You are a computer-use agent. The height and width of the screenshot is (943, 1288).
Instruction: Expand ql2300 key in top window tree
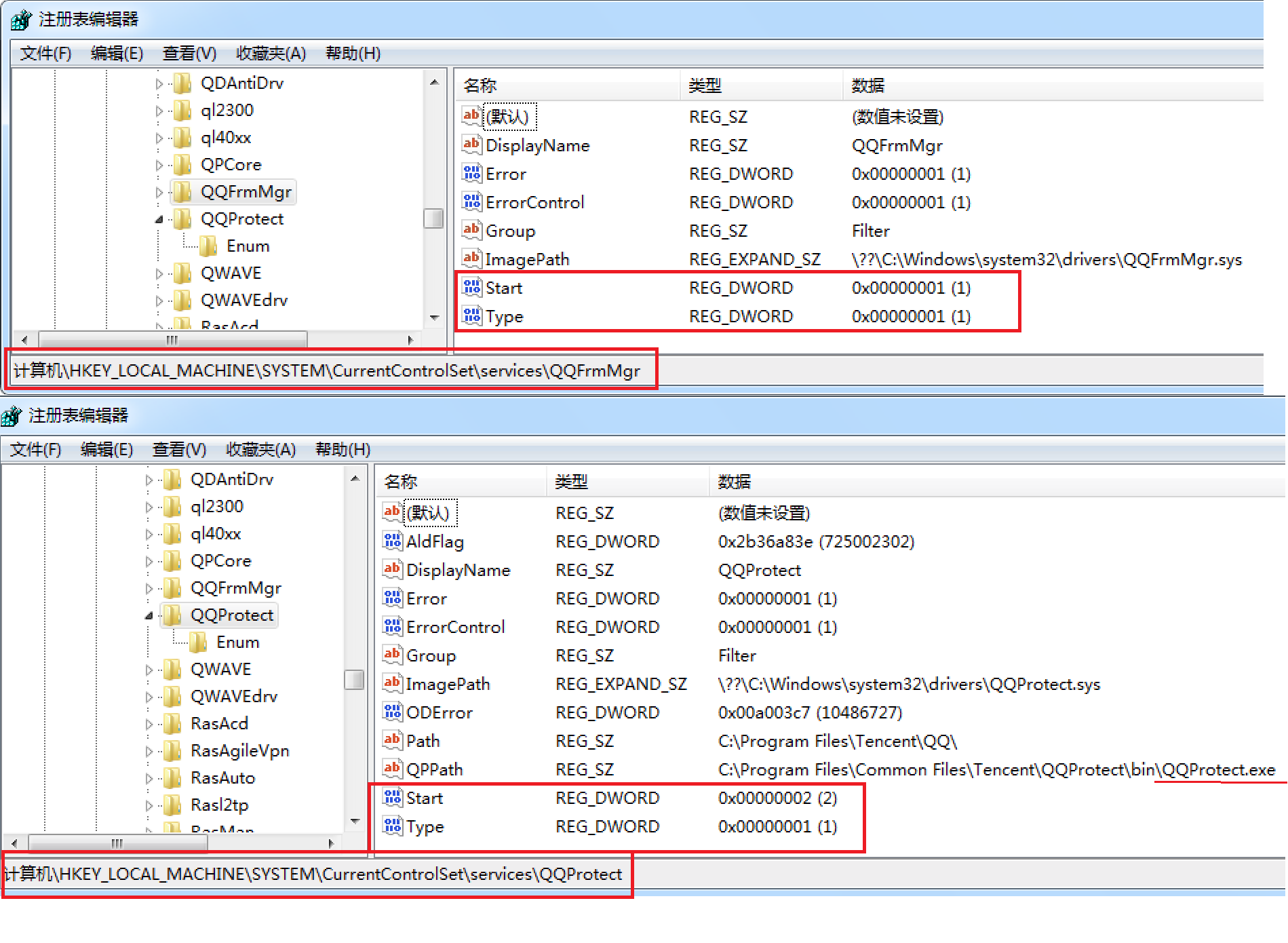click(159, 111)
